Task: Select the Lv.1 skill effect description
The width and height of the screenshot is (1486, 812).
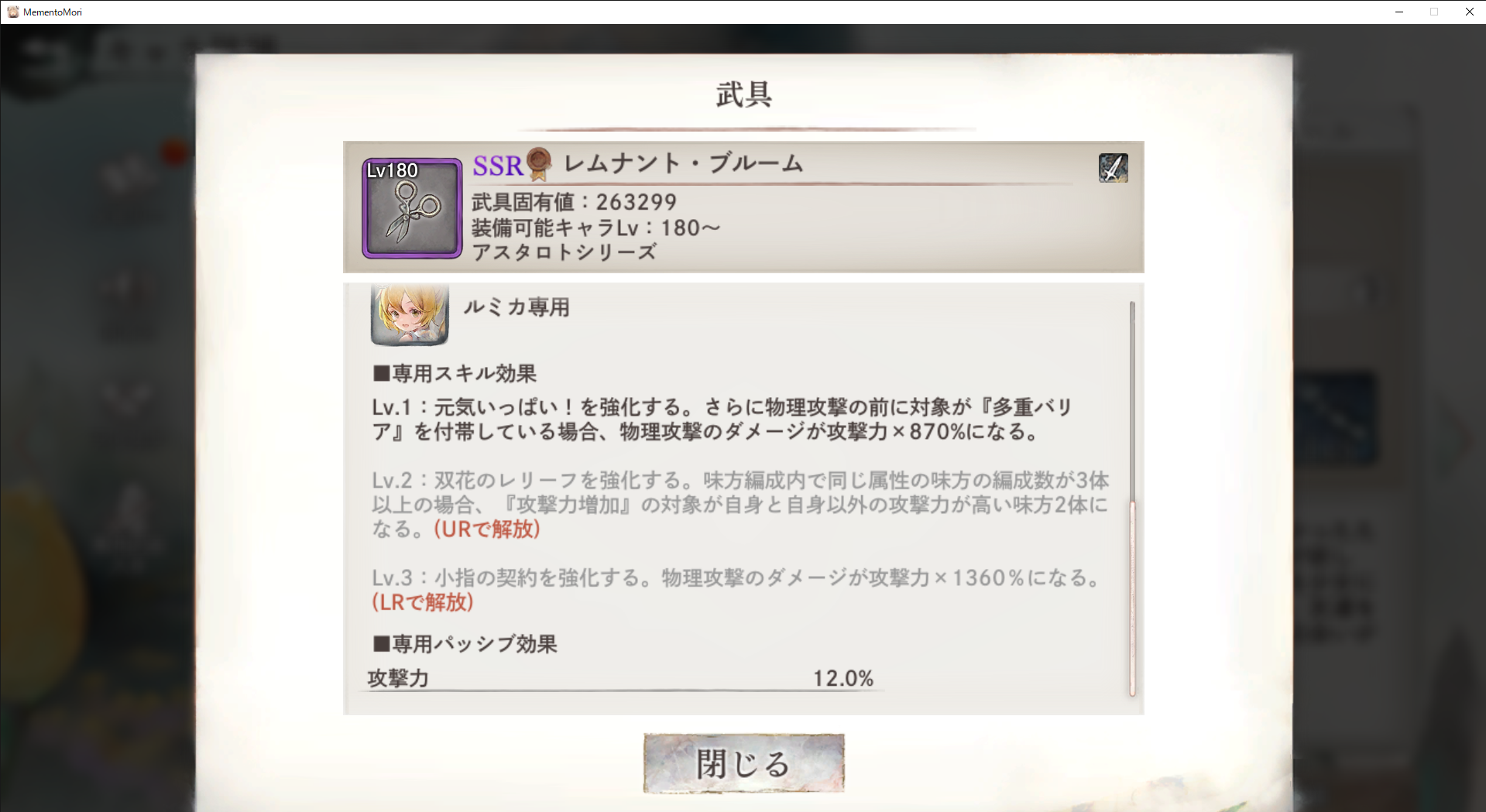Action: coord(722,420)
